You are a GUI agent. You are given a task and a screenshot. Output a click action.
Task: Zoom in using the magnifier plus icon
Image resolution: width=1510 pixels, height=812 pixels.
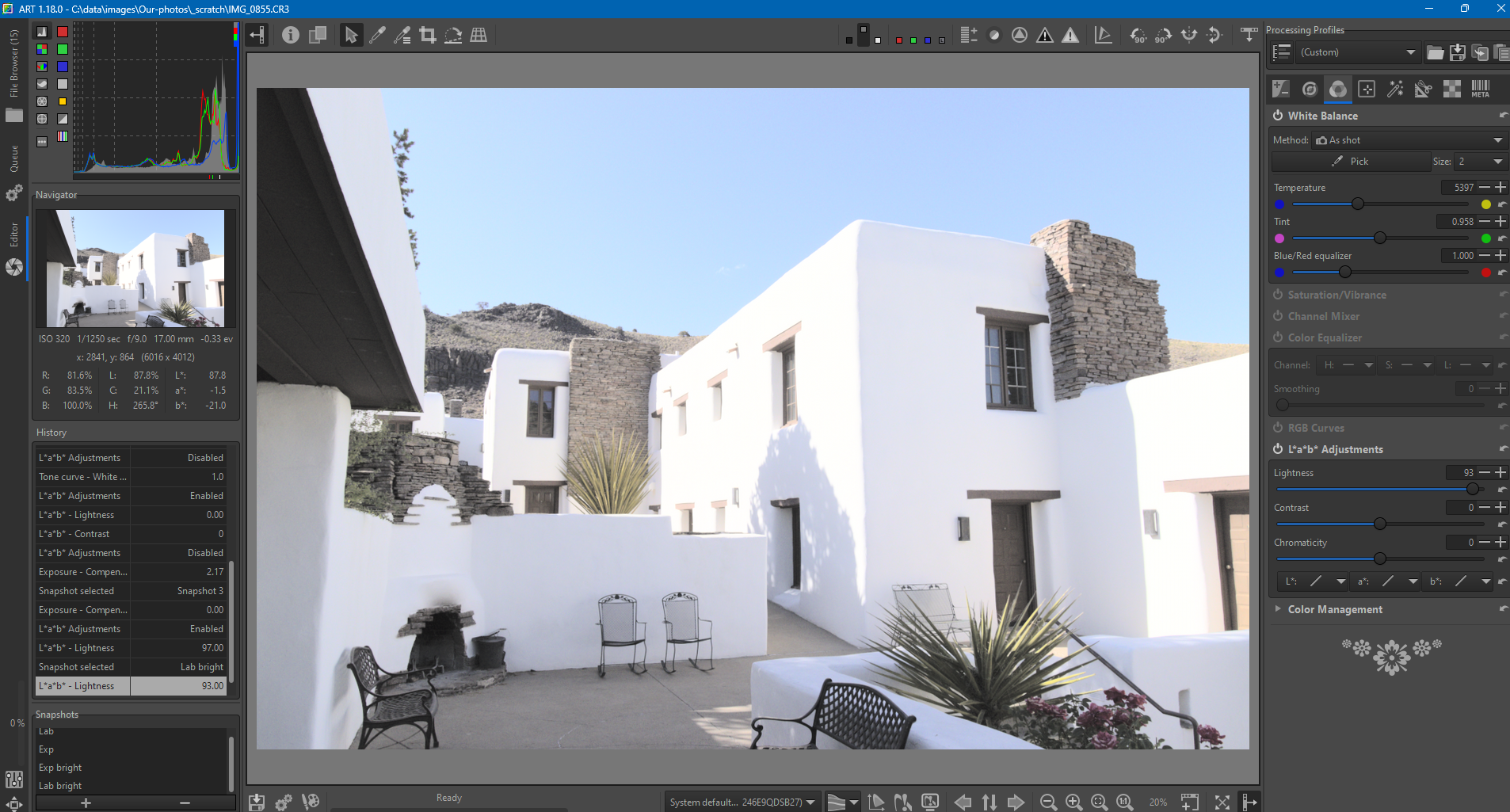(1073, 802)
